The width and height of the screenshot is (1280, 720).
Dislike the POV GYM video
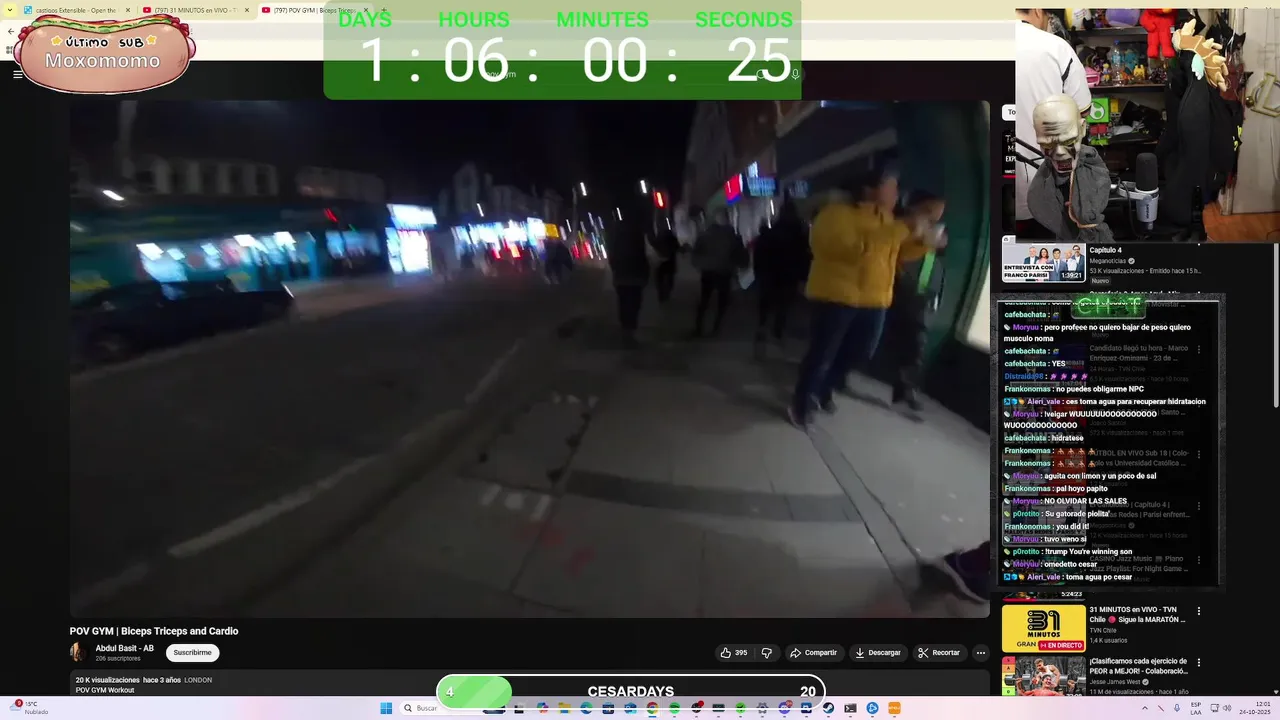click(x=767, y=652)
